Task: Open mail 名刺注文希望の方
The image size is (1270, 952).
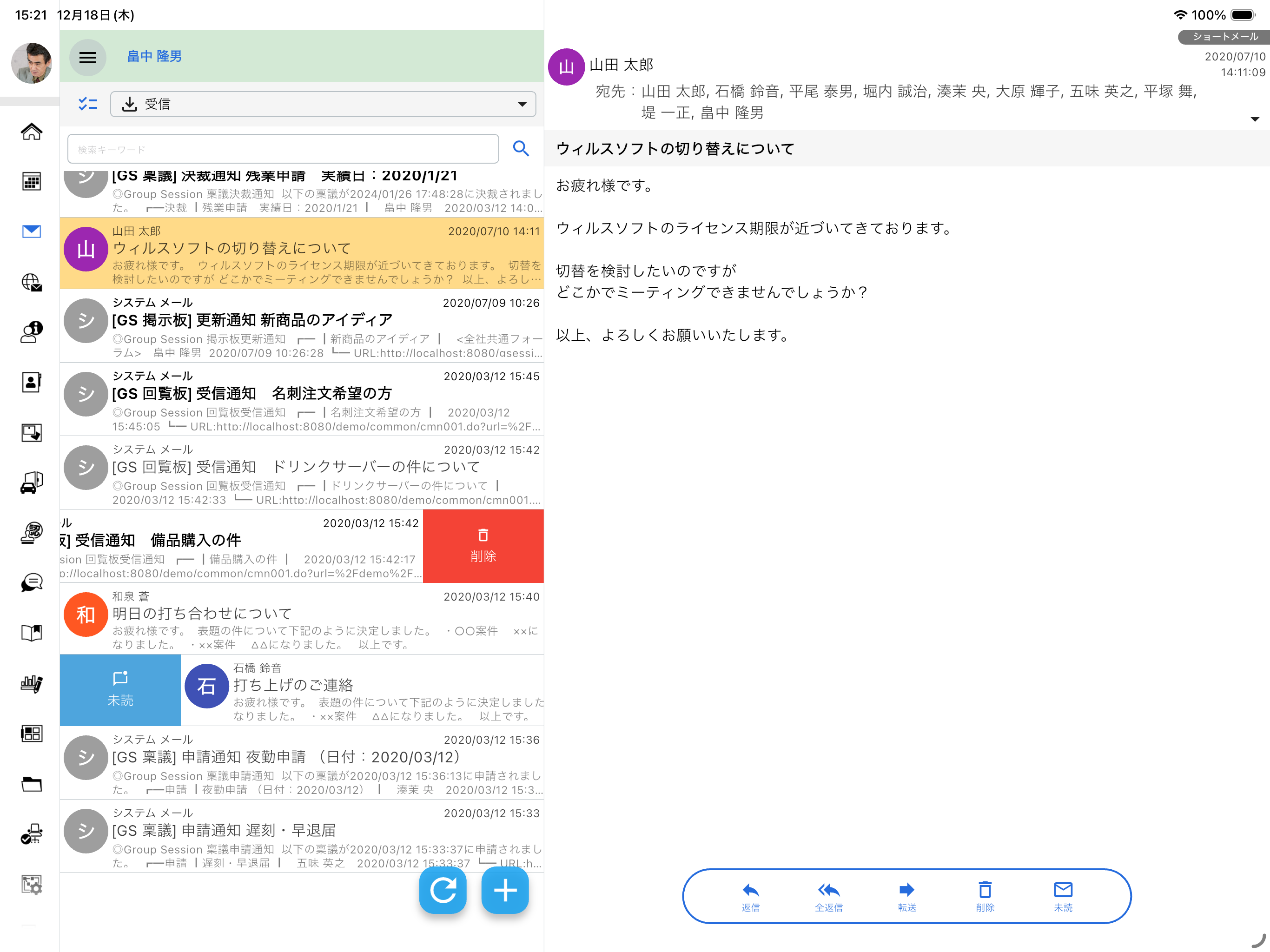Action: click(x=301, y=399)
